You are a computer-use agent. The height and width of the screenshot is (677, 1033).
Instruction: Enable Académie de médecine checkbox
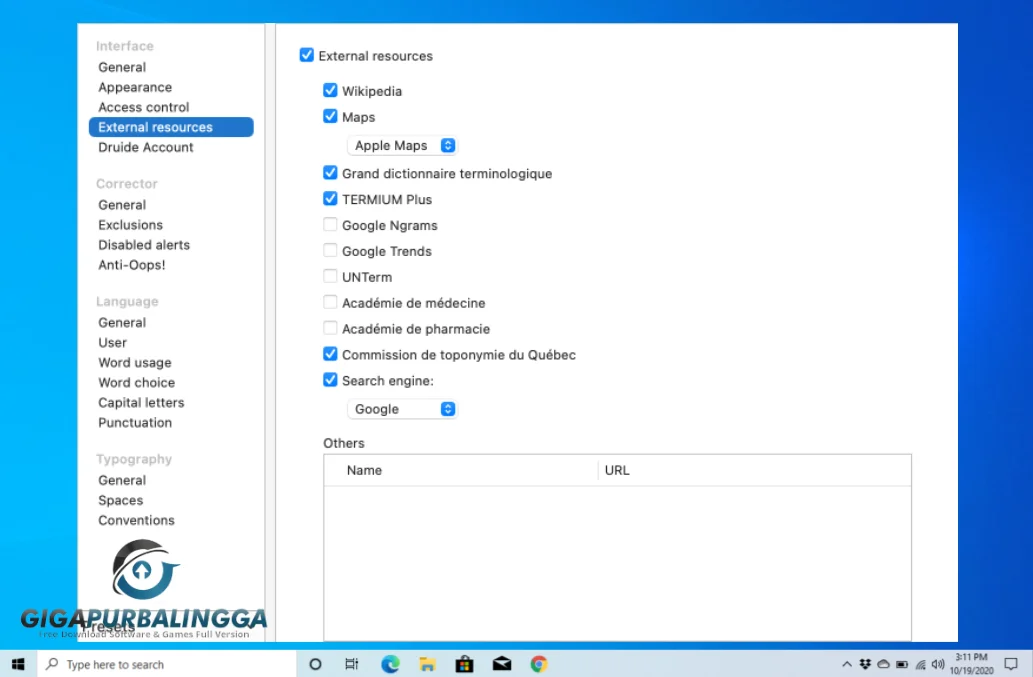[x=330, y=302]
